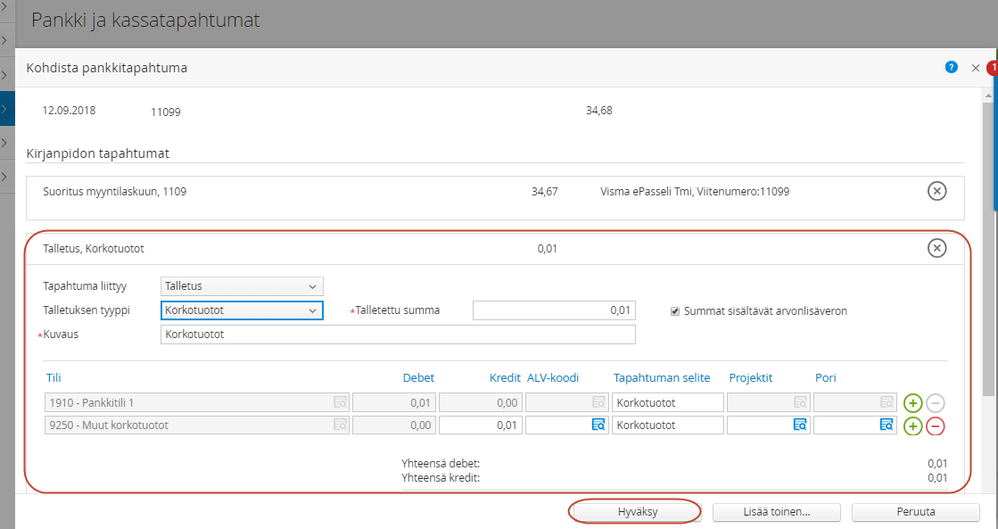
Task: Open ALV-koodi lookup icon on second row
Action: (x=597, y=425)
